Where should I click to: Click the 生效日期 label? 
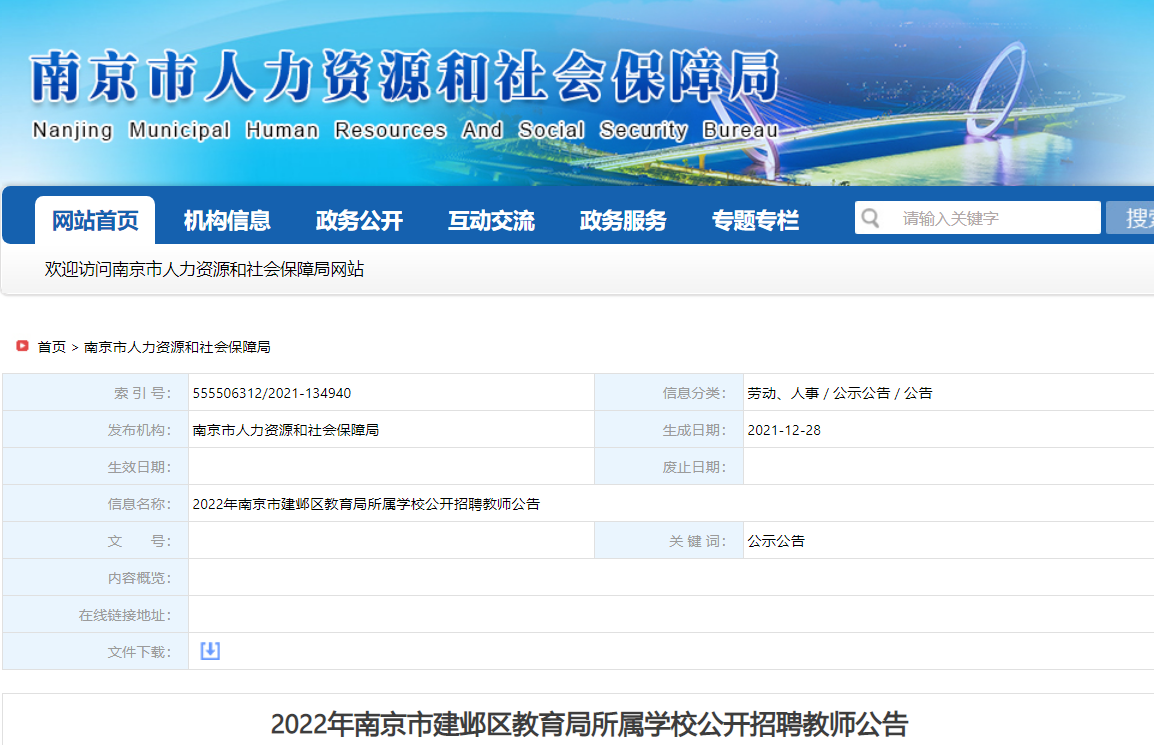(x=139, y=467)
